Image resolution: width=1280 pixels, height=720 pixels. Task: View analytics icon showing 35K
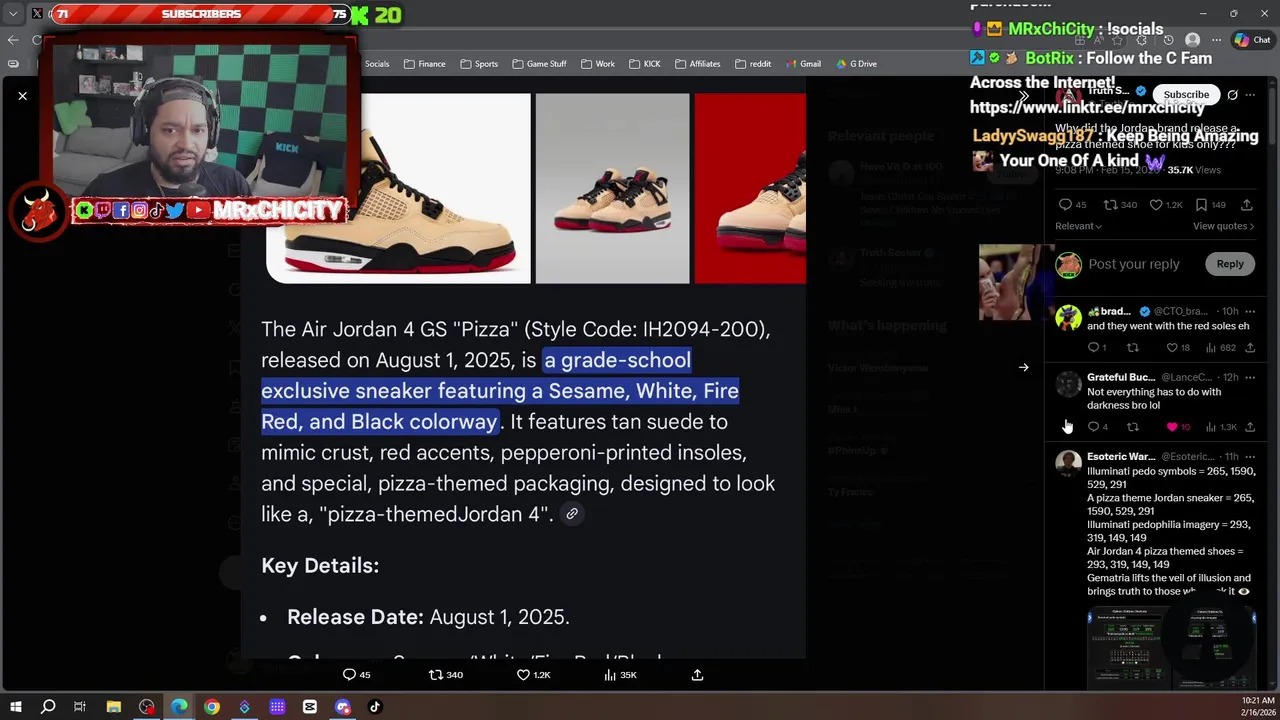[610, 675]
